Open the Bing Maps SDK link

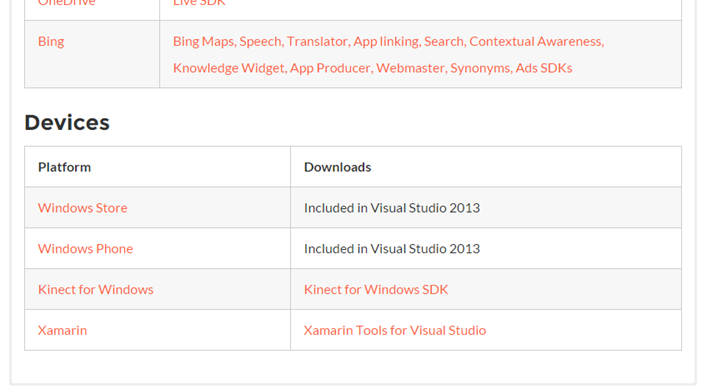[204, 42]
